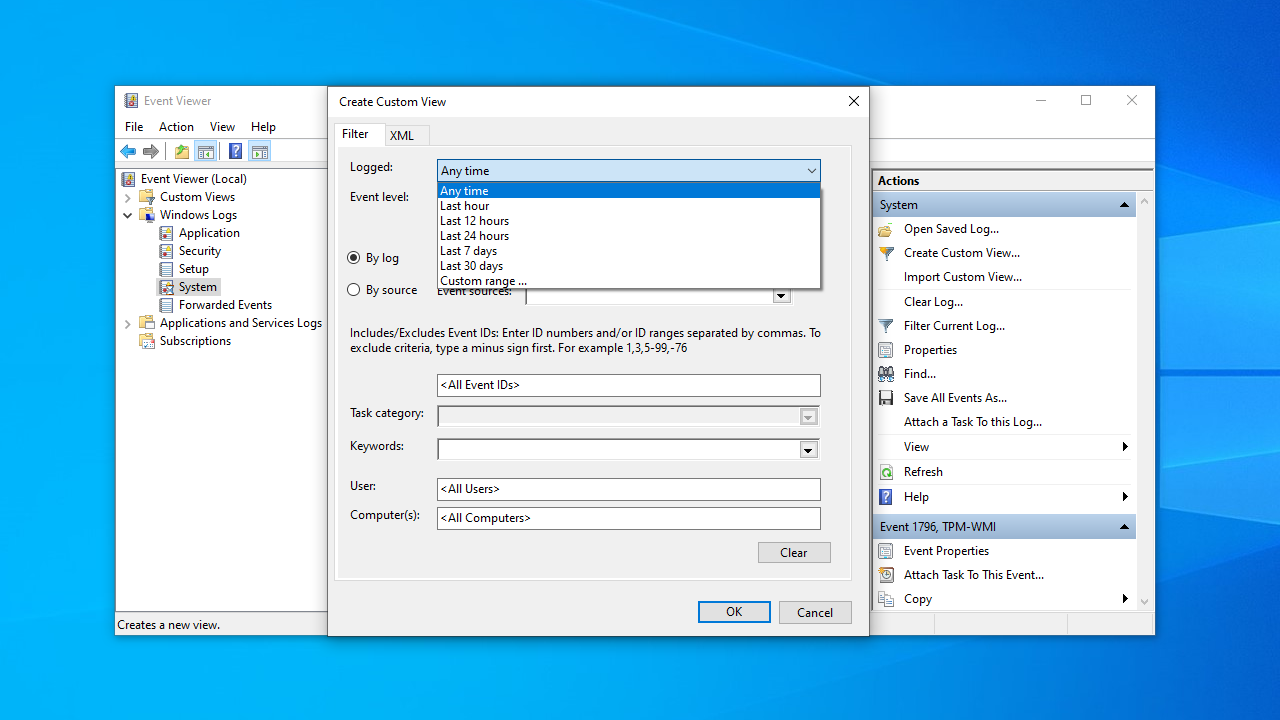Open the Action menu
This screenshot has height=720, width=1280.
click(176, 127)
